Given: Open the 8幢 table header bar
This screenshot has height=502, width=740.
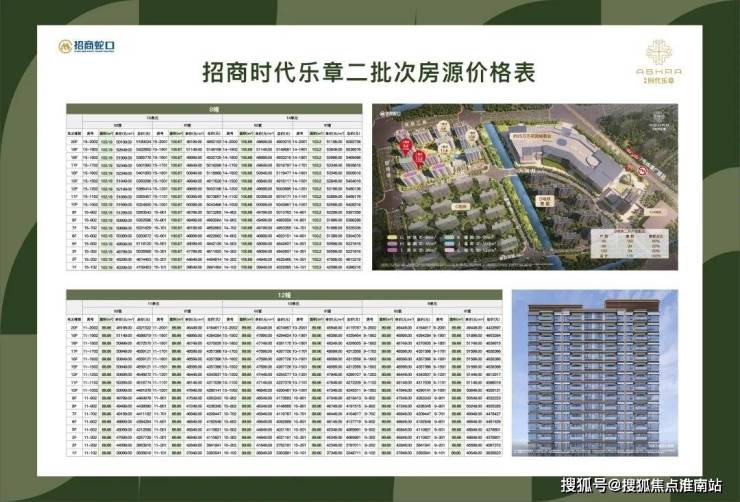Looking at the screenshot, I should [x=214, y=109].
